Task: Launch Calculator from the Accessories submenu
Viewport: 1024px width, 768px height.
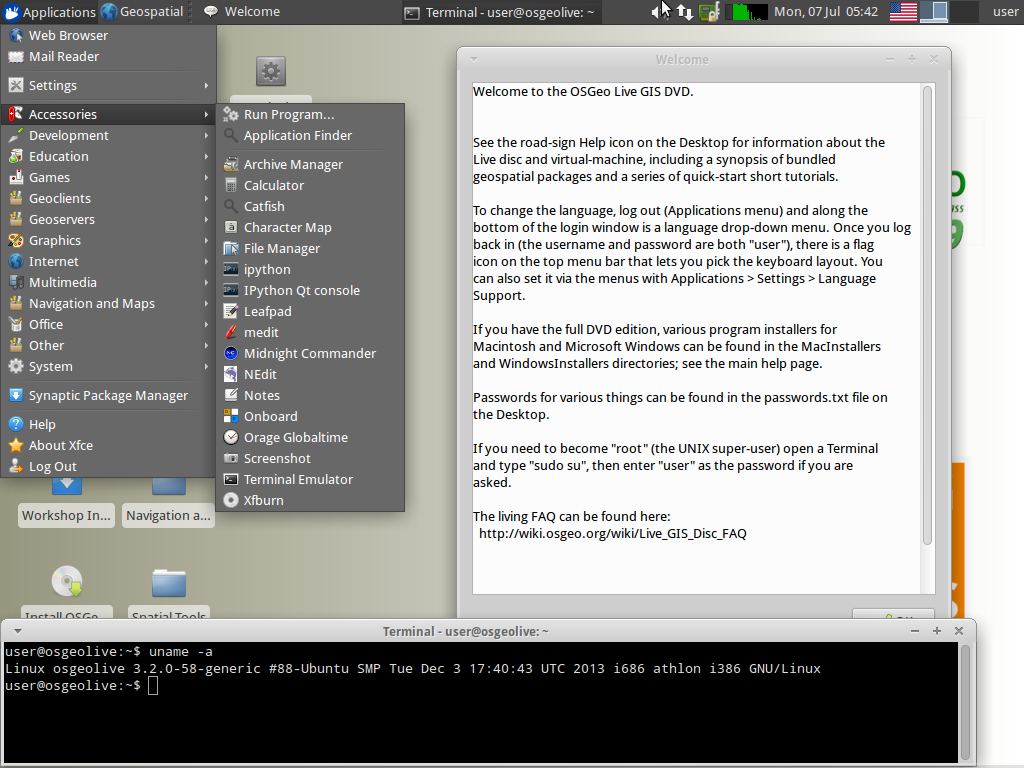Action: point(310,185)
